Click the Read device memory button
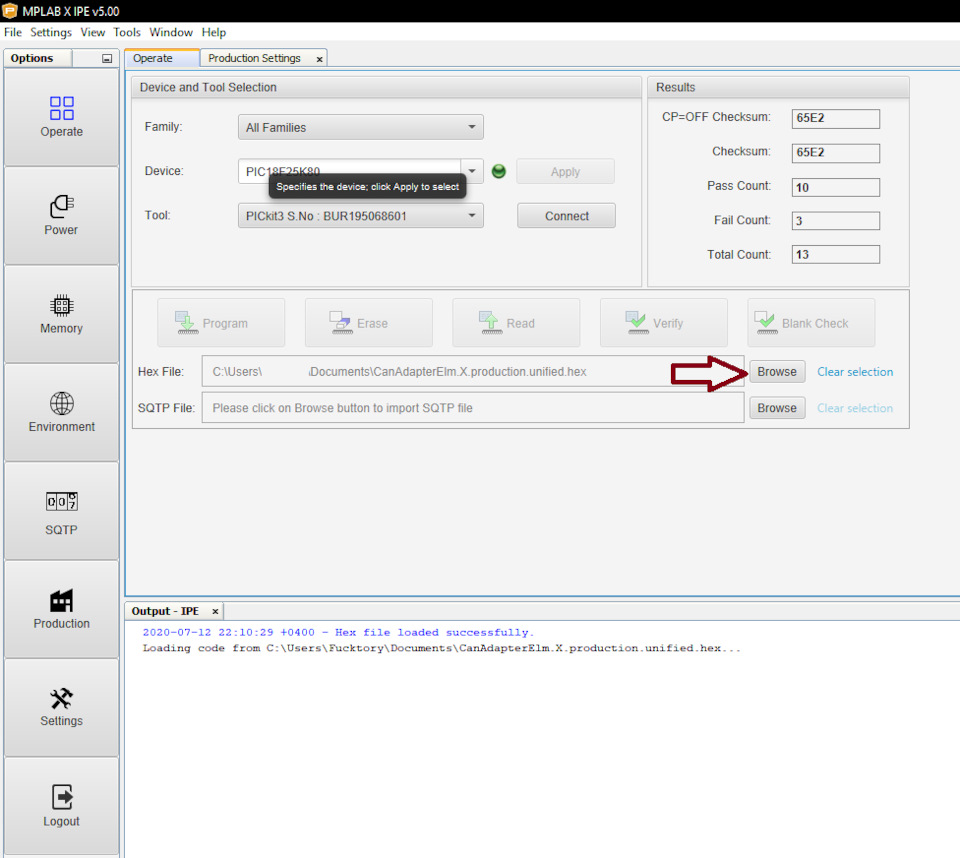The image size is (960, 858). pyautogui.click(x=516, y=323)
